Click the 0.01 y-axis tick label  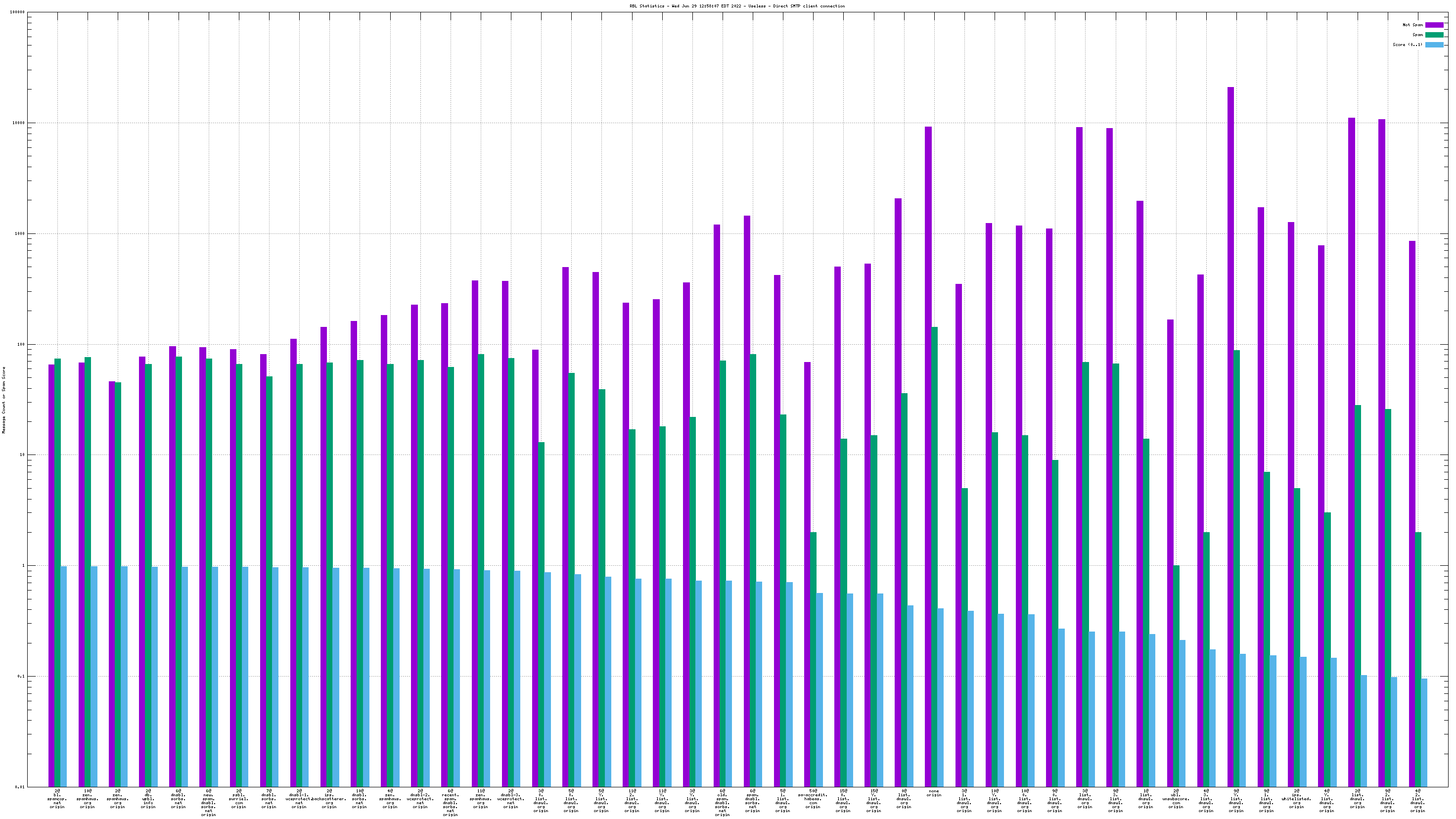pos(19,786)
